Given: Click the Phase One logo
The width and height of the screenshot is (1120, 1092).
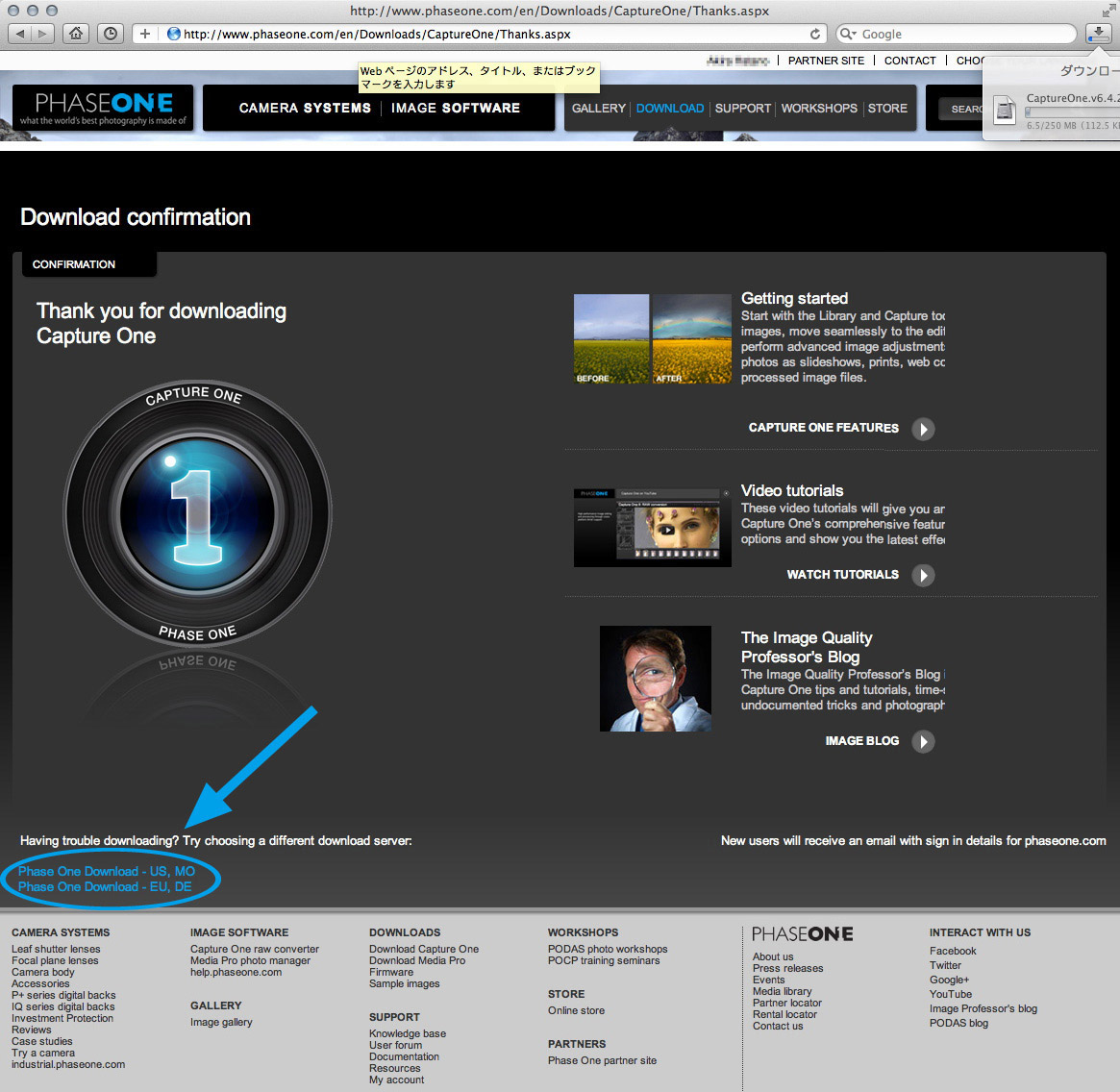Looking at the screenshot, I should (103, 108).
